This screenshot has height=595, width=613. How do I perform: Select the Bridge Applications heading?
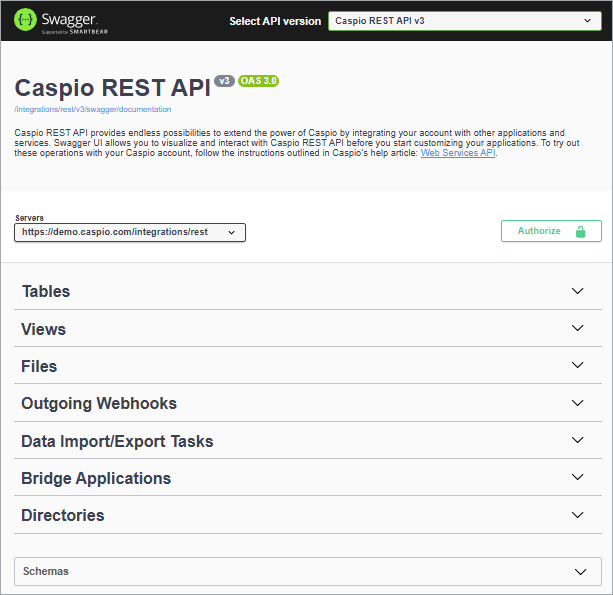coord(96,479)
